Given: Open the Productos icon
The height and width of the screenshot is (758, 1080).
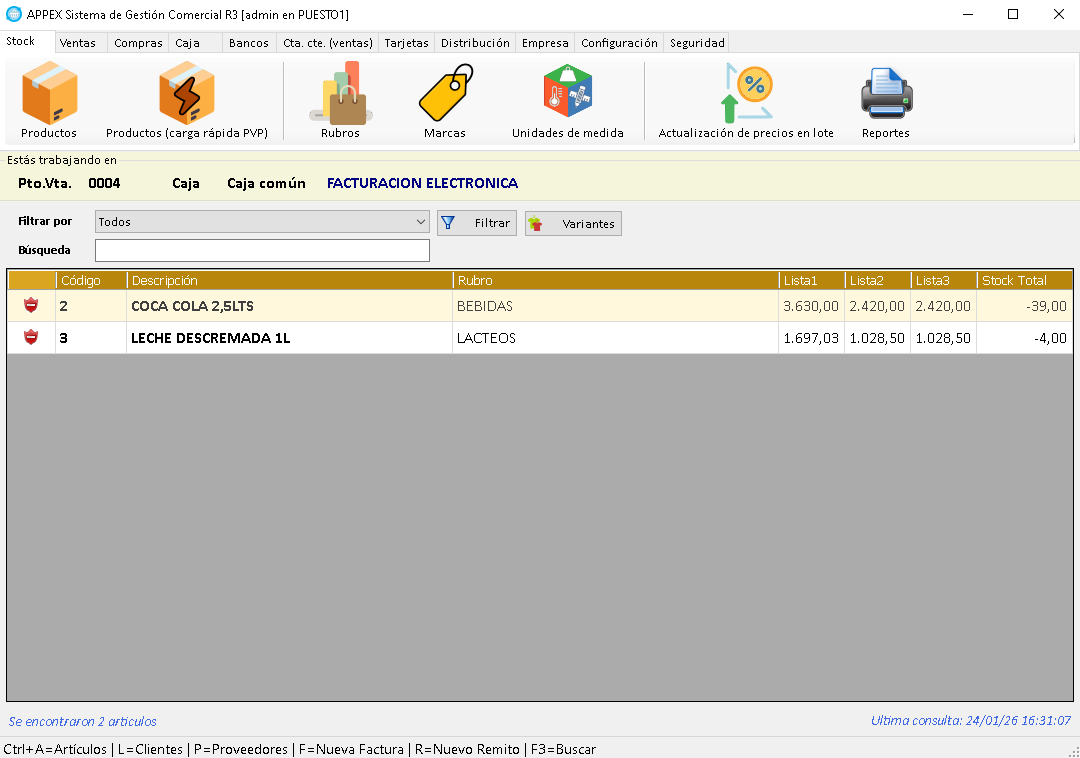Looking at the screenshot, I should (x=49, y=94).
